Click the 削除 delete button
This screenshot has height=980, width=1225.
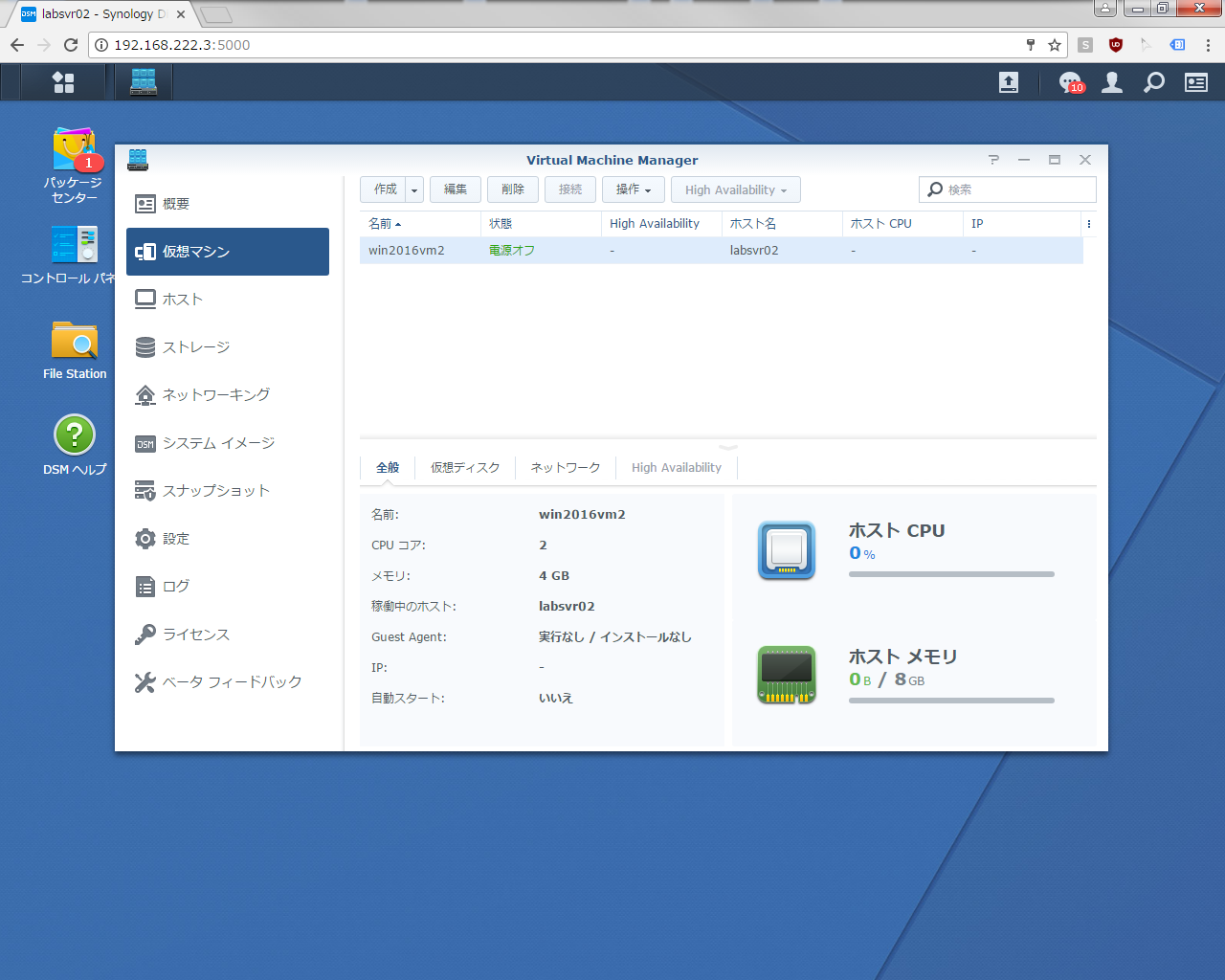513,189
